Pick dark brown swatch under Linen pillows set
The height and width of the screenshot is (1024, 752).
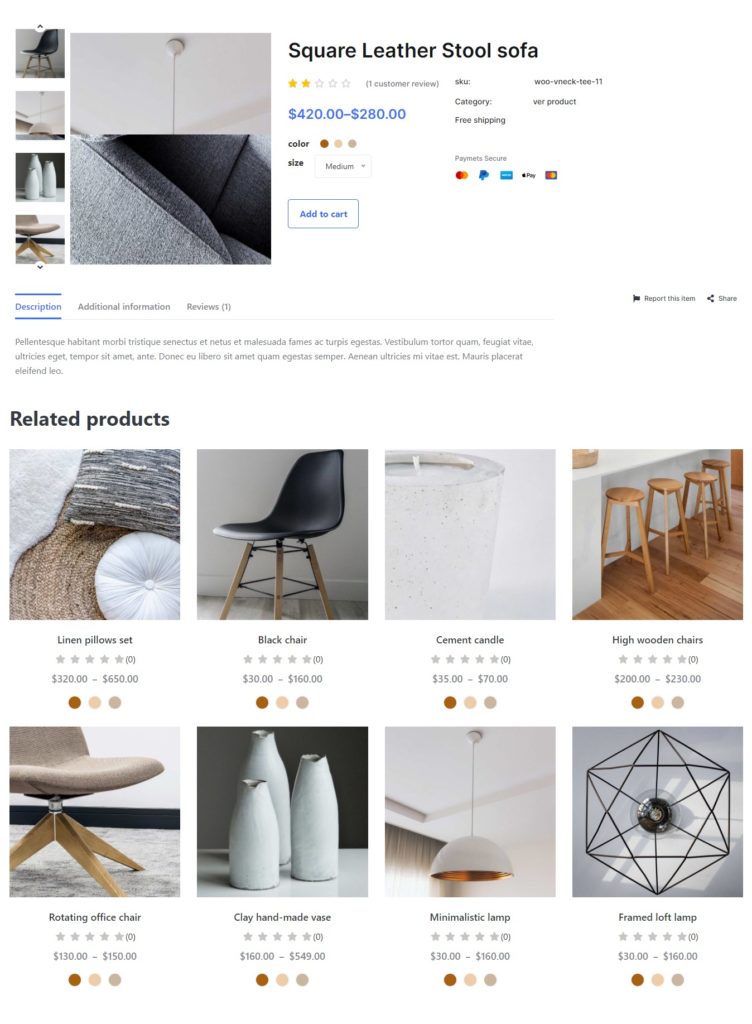[75, 703]
